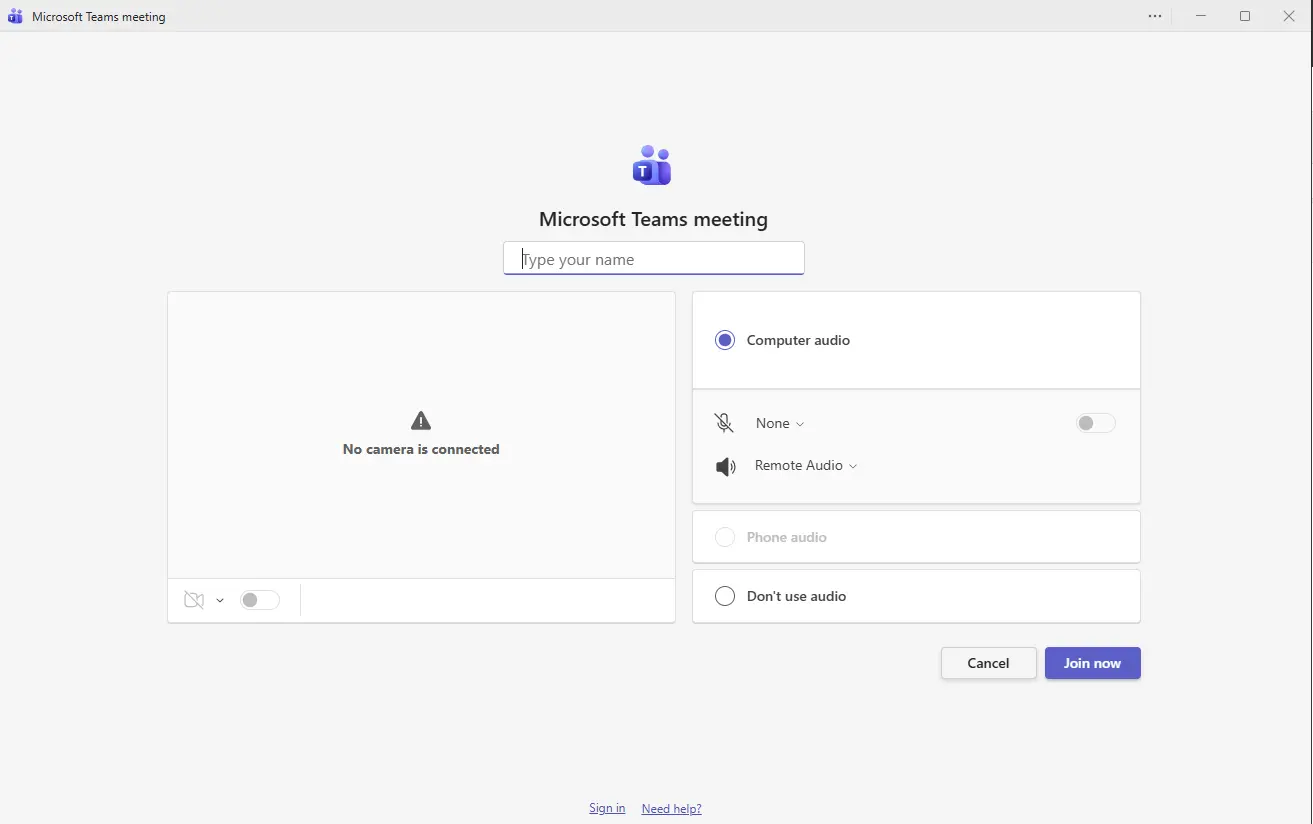Select the Computer audio option

point(724,340)
